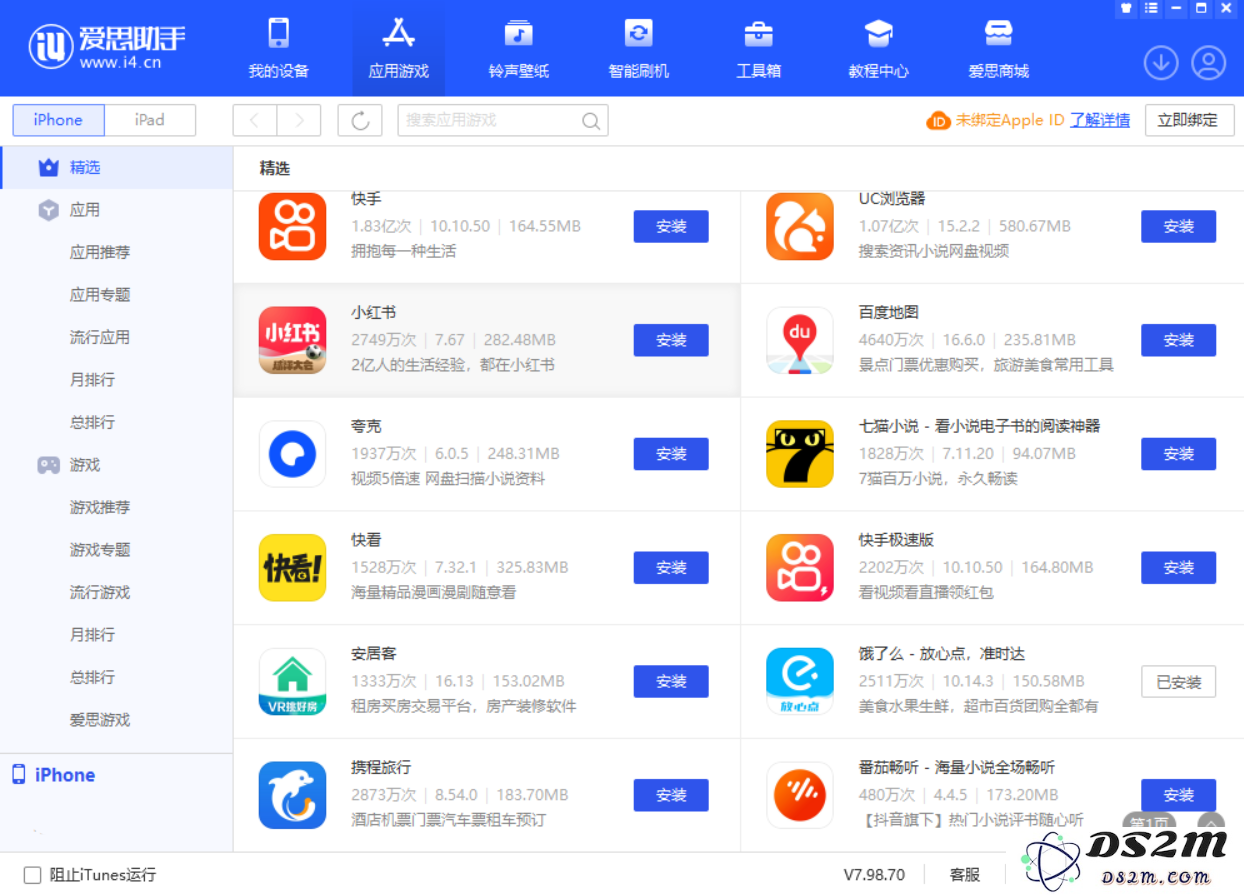The width and height of the screenshot is (1244, 895).
Task: Open the 了解详情 link
Action: coord(1100,120)
